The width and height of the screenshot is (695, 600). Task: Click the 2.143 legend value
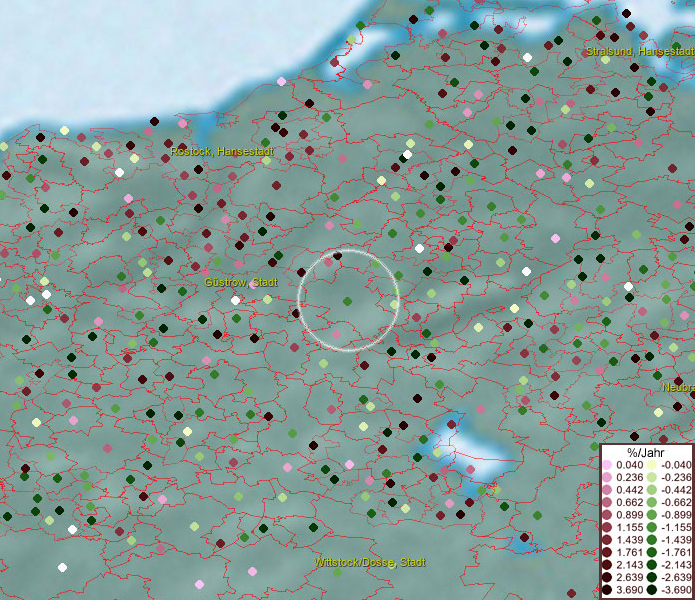click(630, 566)
